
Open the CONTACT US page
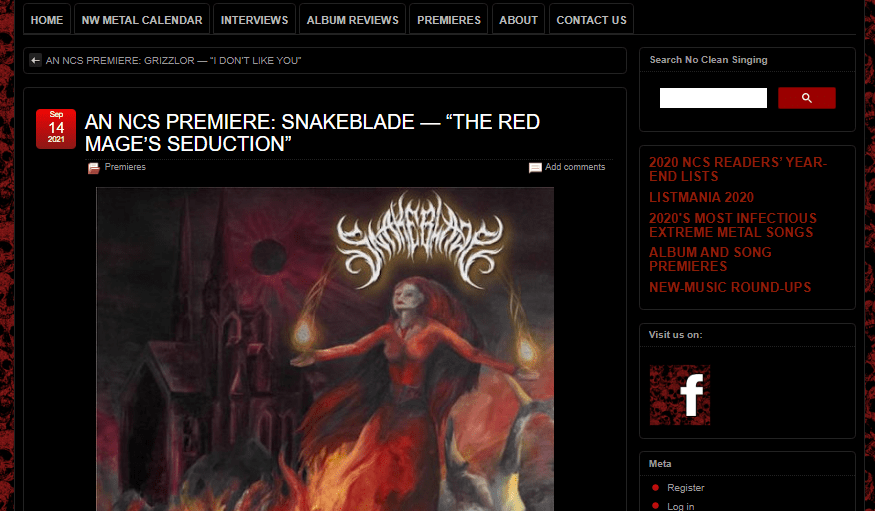[592, 20]
